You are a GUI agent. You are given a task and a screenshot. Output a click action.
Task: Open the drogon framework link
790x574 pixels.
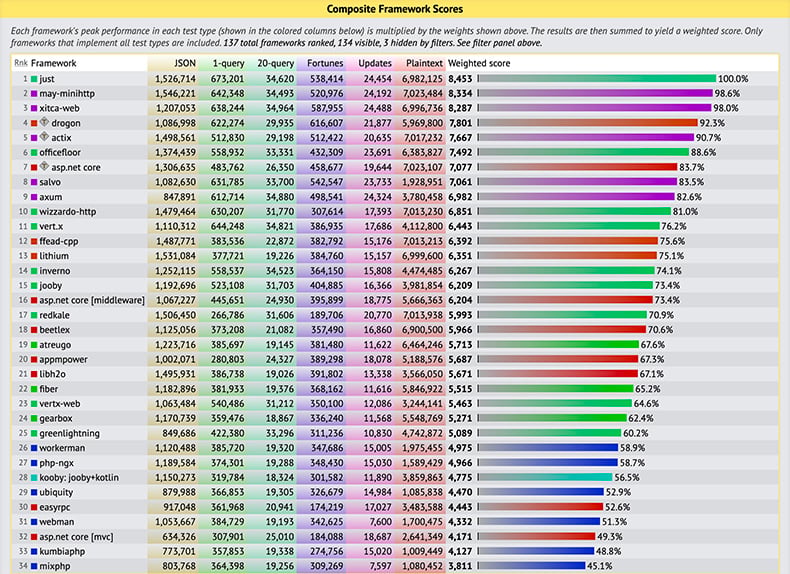[x=65, y=123]
